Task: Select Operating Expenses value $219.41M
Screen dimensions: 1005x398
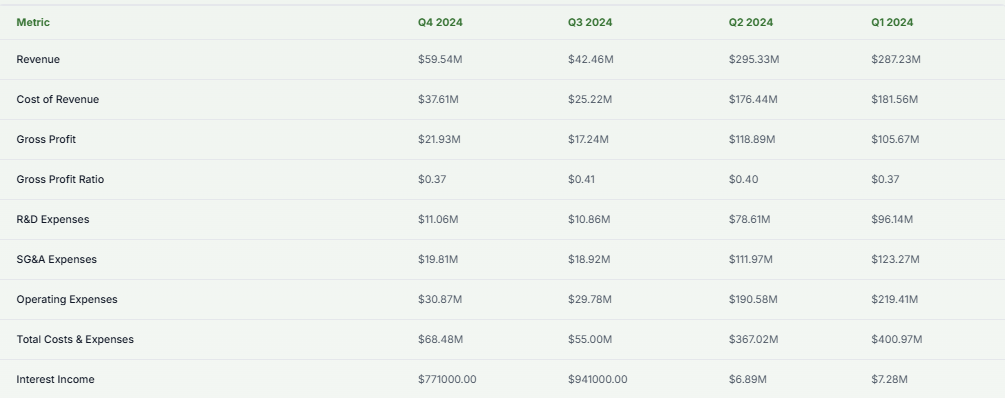Action: [x=895, y=299]
